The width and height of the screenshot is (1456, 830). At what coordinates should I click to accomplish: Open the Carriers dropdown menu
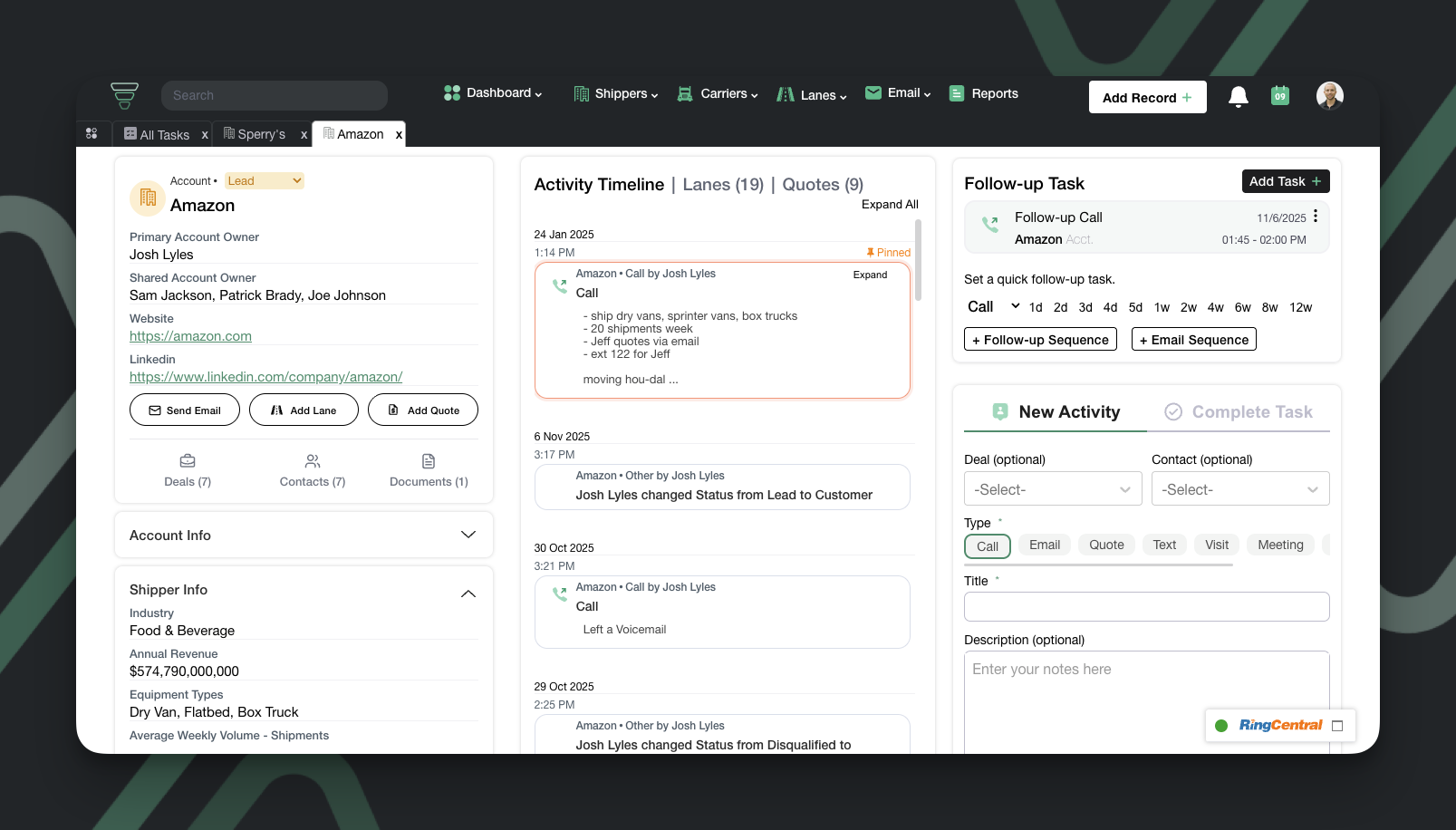(718, 93)
